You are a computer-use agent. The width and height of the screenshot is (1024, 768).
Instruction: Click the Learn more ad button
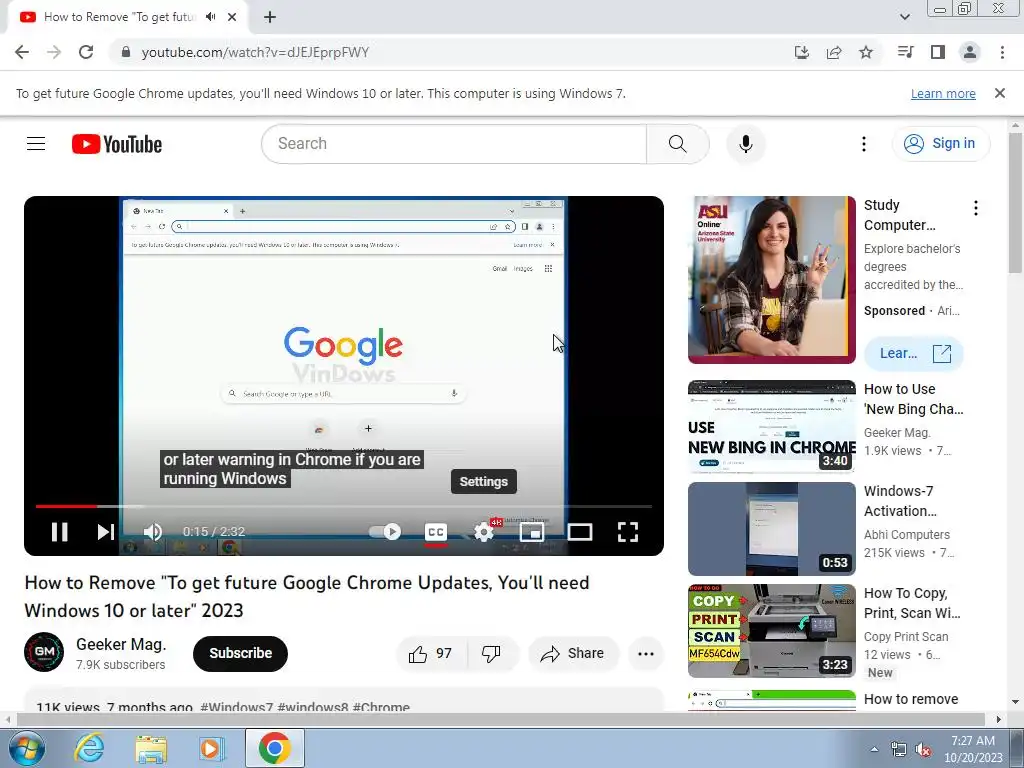coord(914,353)
